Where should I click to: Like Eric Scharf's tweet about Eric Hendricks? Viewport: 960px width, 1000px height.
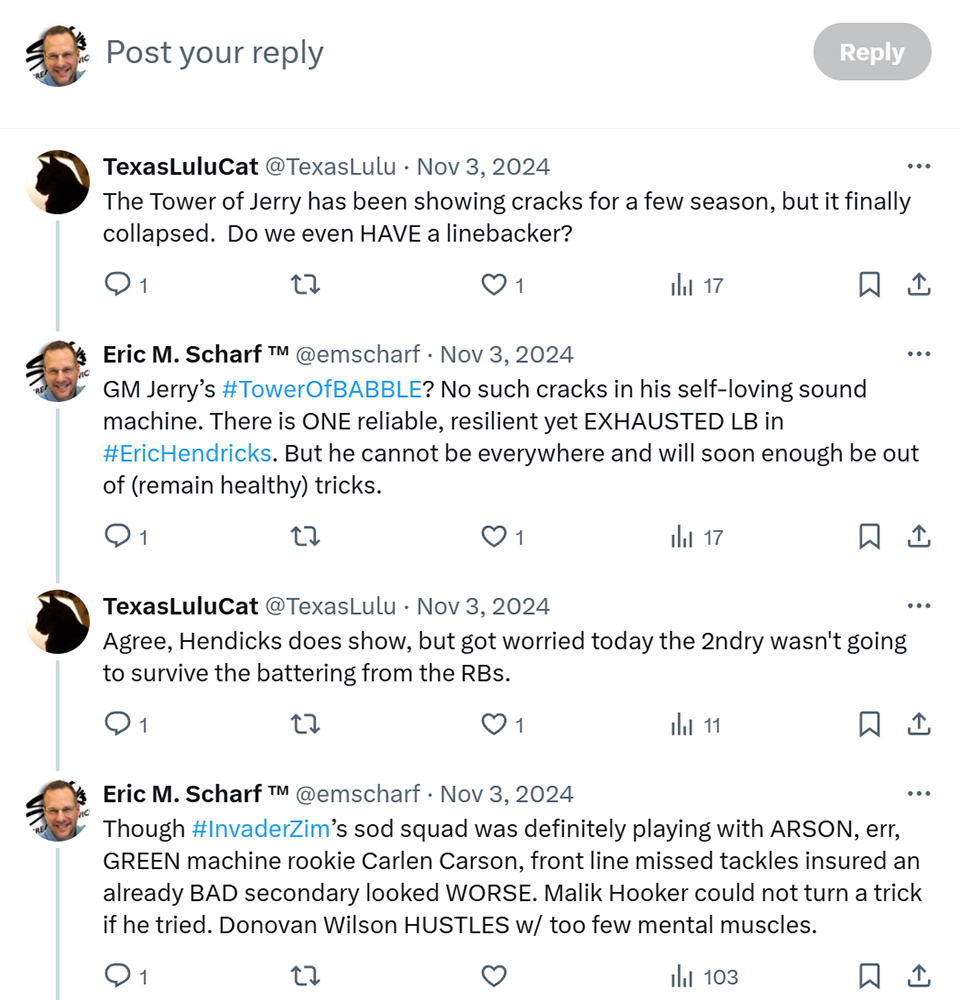pyautogui.click(x=494, y=536)
